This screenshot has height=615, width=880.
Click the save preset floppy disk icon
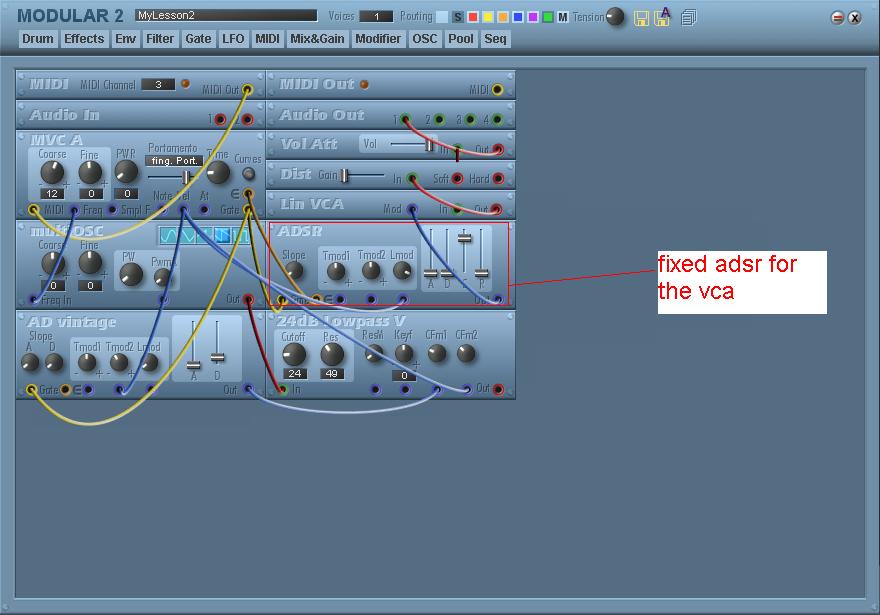coord(641,18)
